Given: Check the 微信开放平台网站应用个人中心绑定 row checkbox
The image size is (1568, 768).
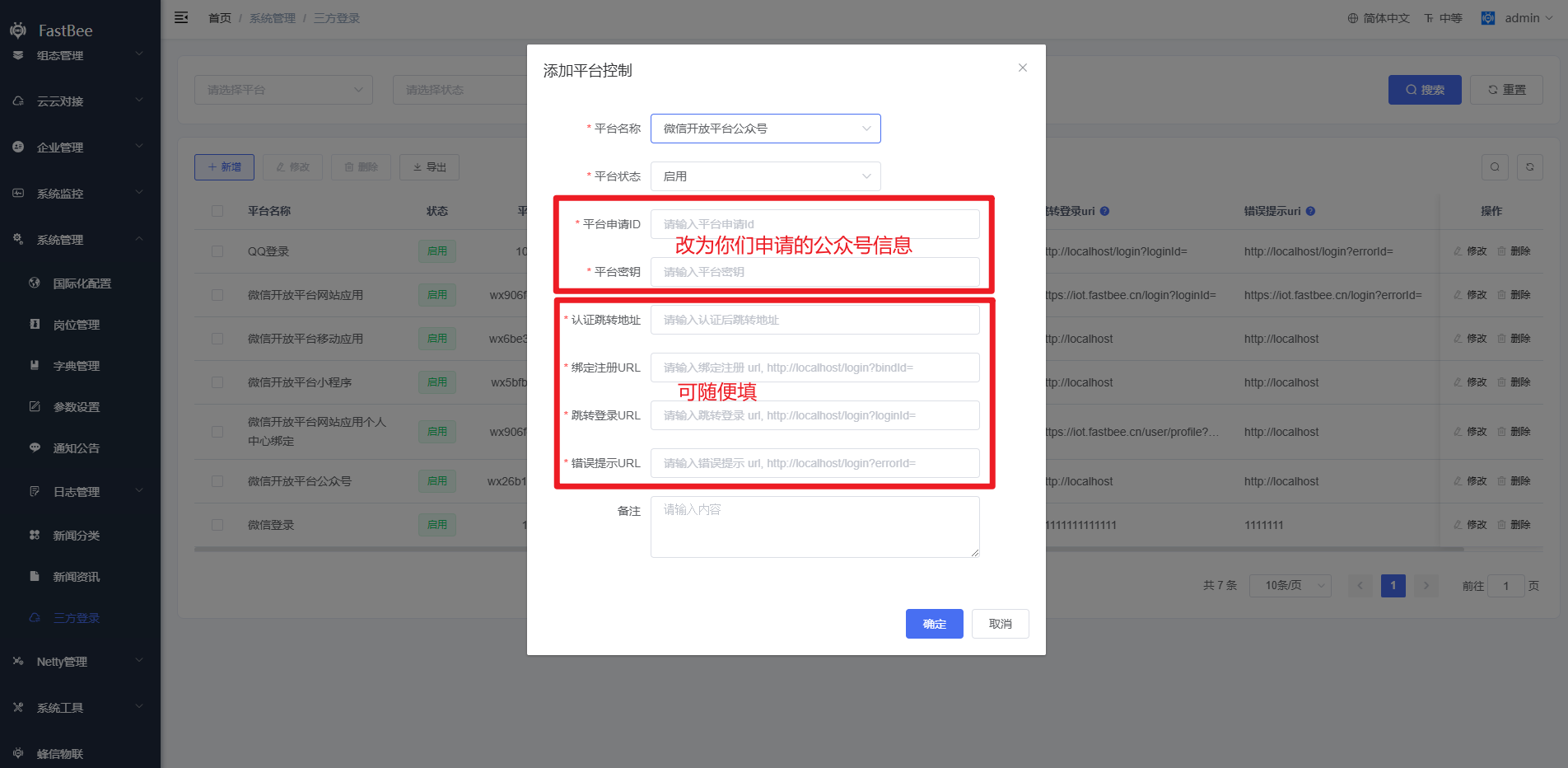Looking at the screenshot, I should [x=217, y=432].
